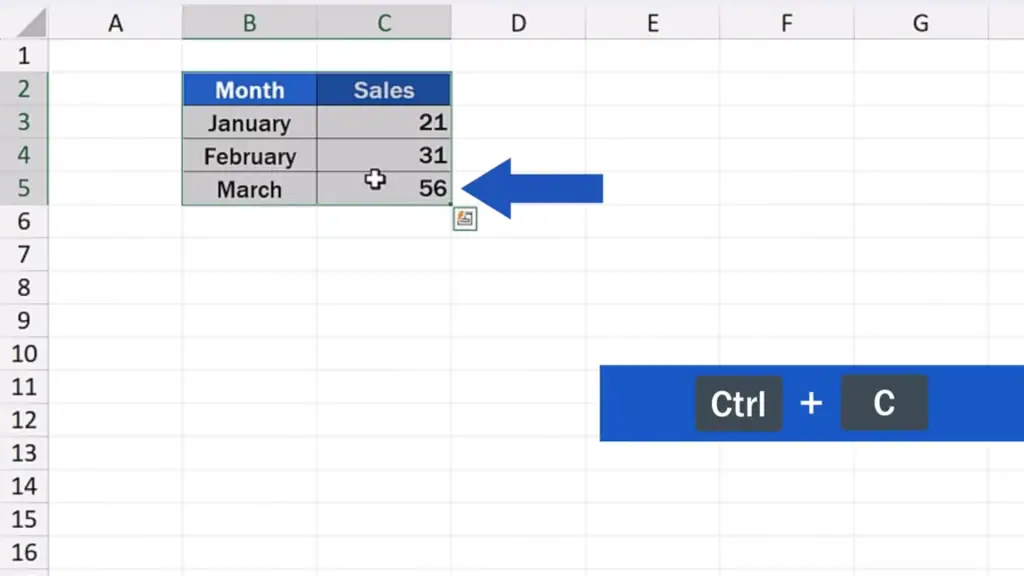Select the February cell
The height and width of the screenshot is (576, 1024).
point(249,156)
